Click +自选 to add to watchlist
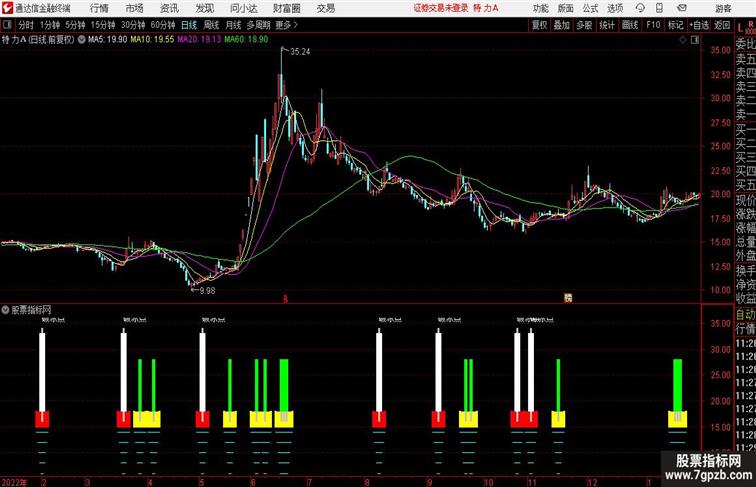This screenshot has height=487, width=756. (699, 25)
